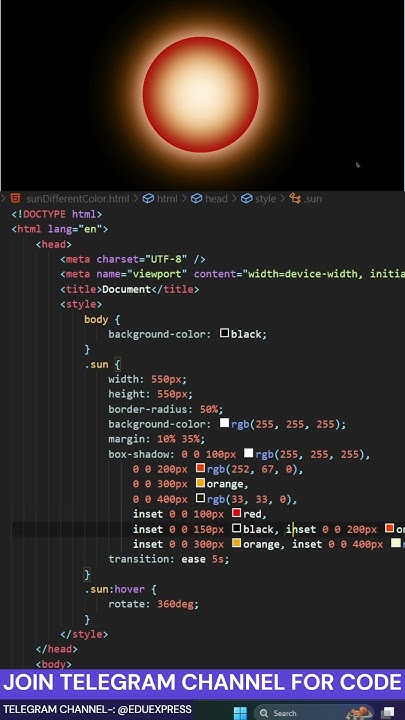Select the head breadcrumb segment

[209, 199]
